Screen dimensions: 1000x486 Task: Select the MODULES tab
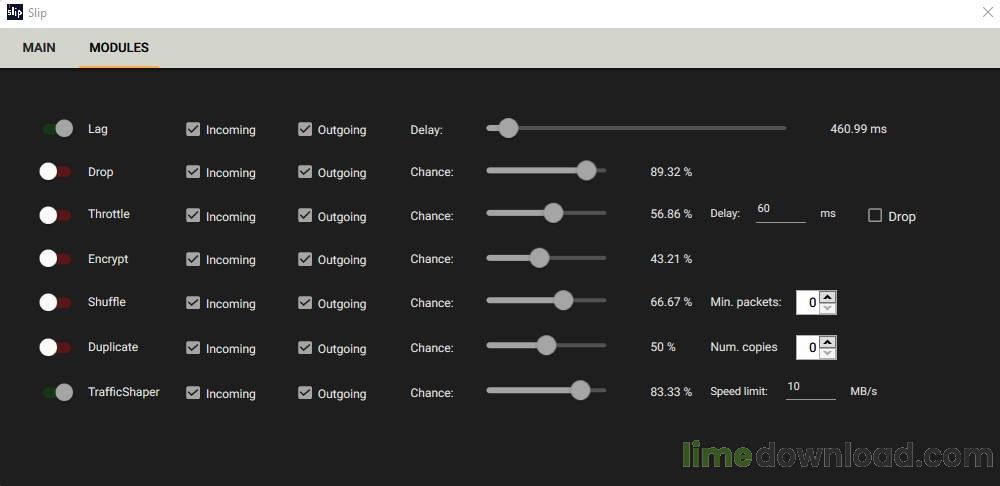(119, 47)
